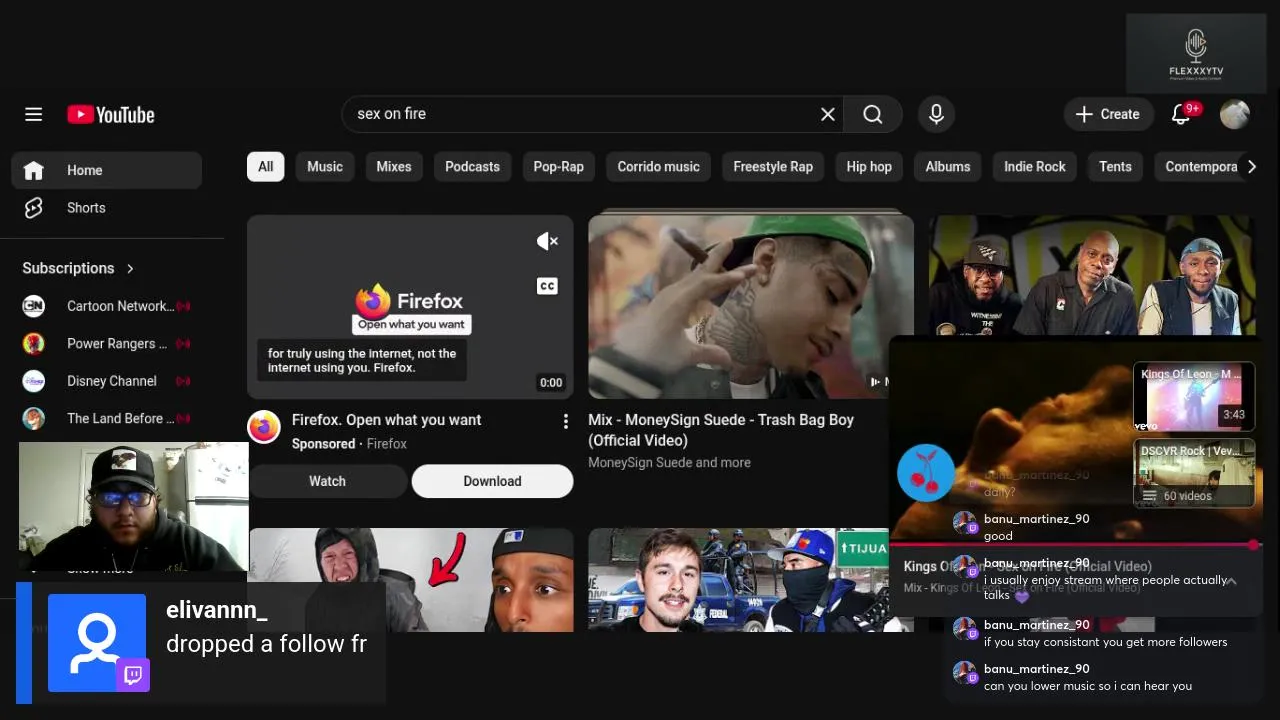Open the hamburger guide menu
The width and height of the screenshot is (1280, 720).
[x=33, y=114]
